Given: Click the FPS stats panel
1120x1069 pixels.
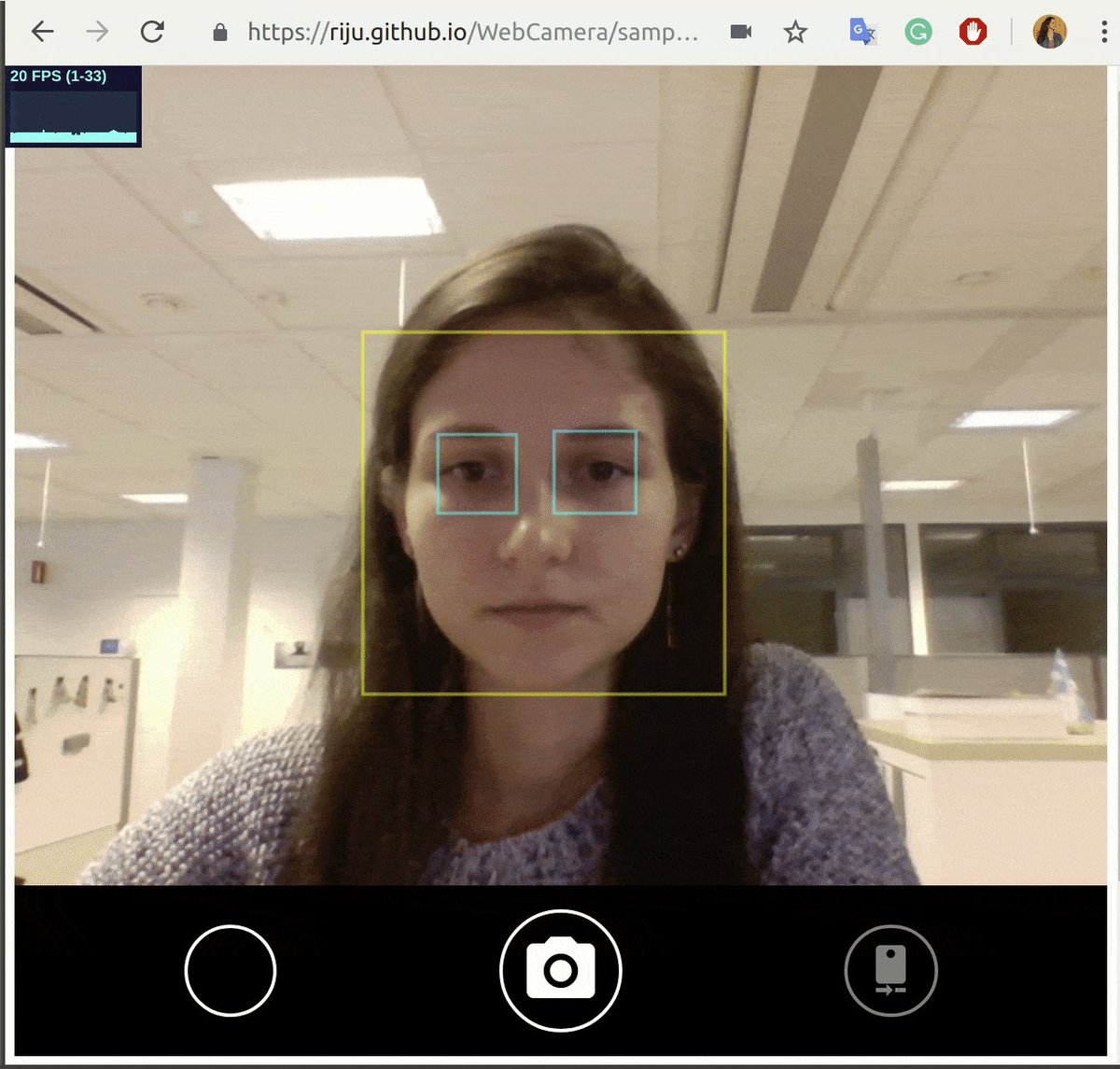Looking at the screenshot, I should point(74,105).
